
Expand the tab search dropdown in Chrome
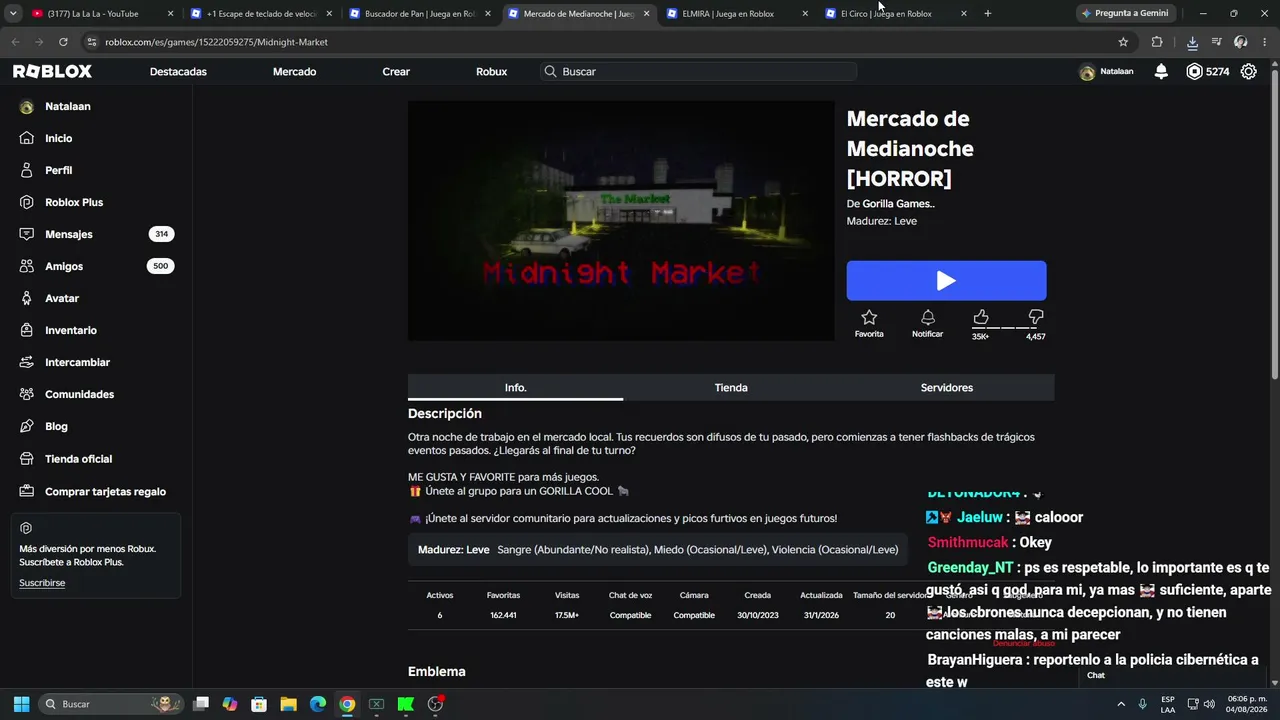pyautogui.click(x=13, y=14)
